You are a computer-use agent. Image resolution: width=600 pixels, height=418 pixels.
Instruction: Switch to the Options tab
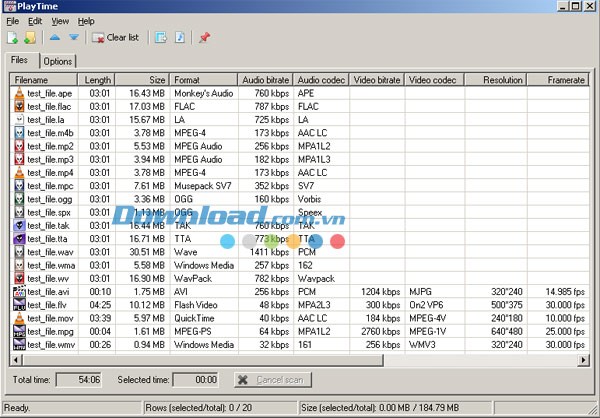pyautogui.click(x=58, y=61)
